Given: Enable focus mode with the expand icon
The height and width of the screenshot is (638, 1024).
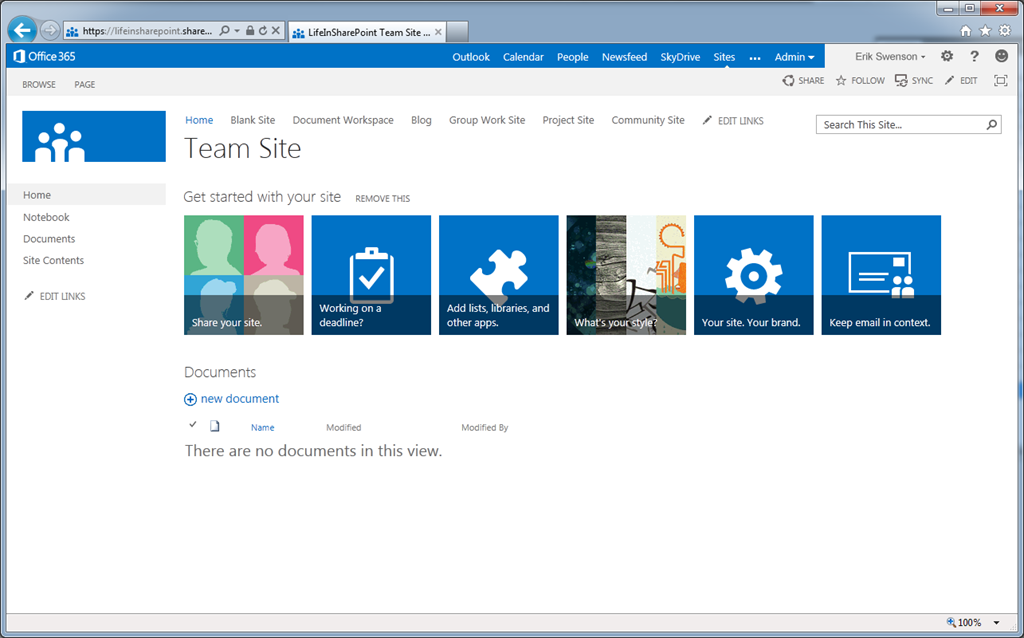Looking at the screenshot, I should click(x=1000, y=81).
